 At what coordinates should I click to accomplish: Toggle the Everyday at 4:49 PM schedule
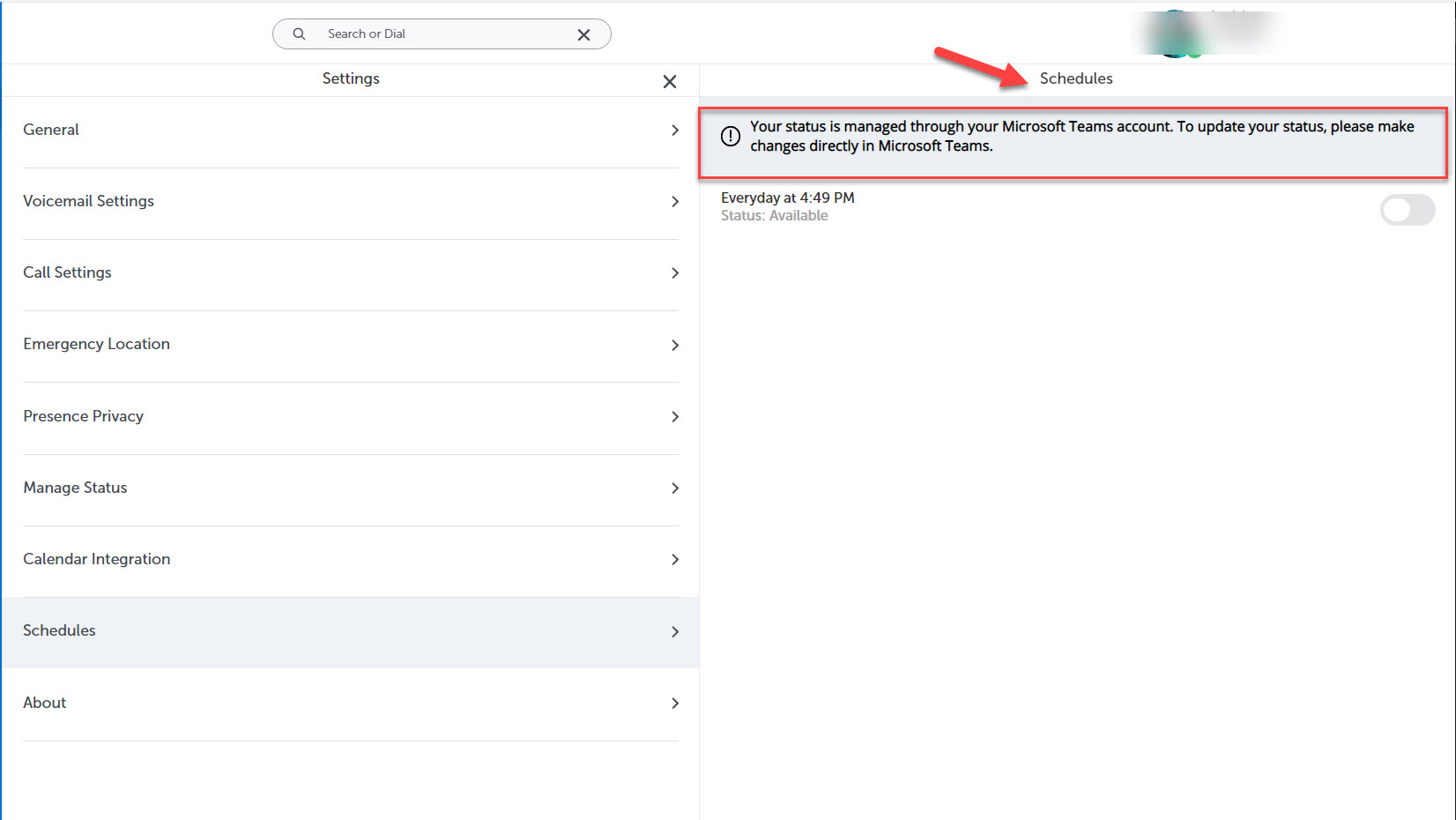point(1407,210)
